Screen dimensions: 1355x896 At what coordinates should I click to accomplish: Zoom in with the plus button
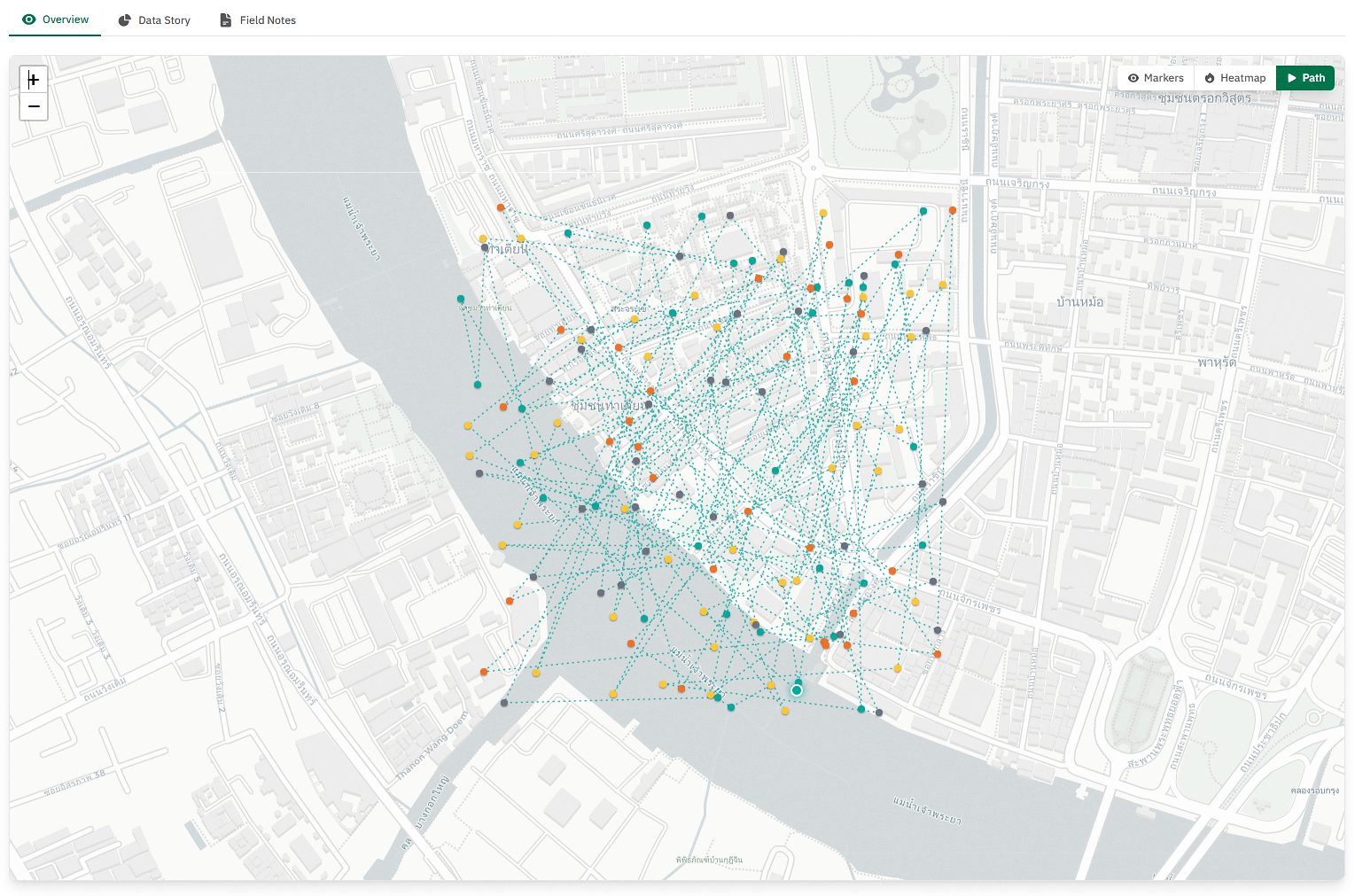click(34, 80)
